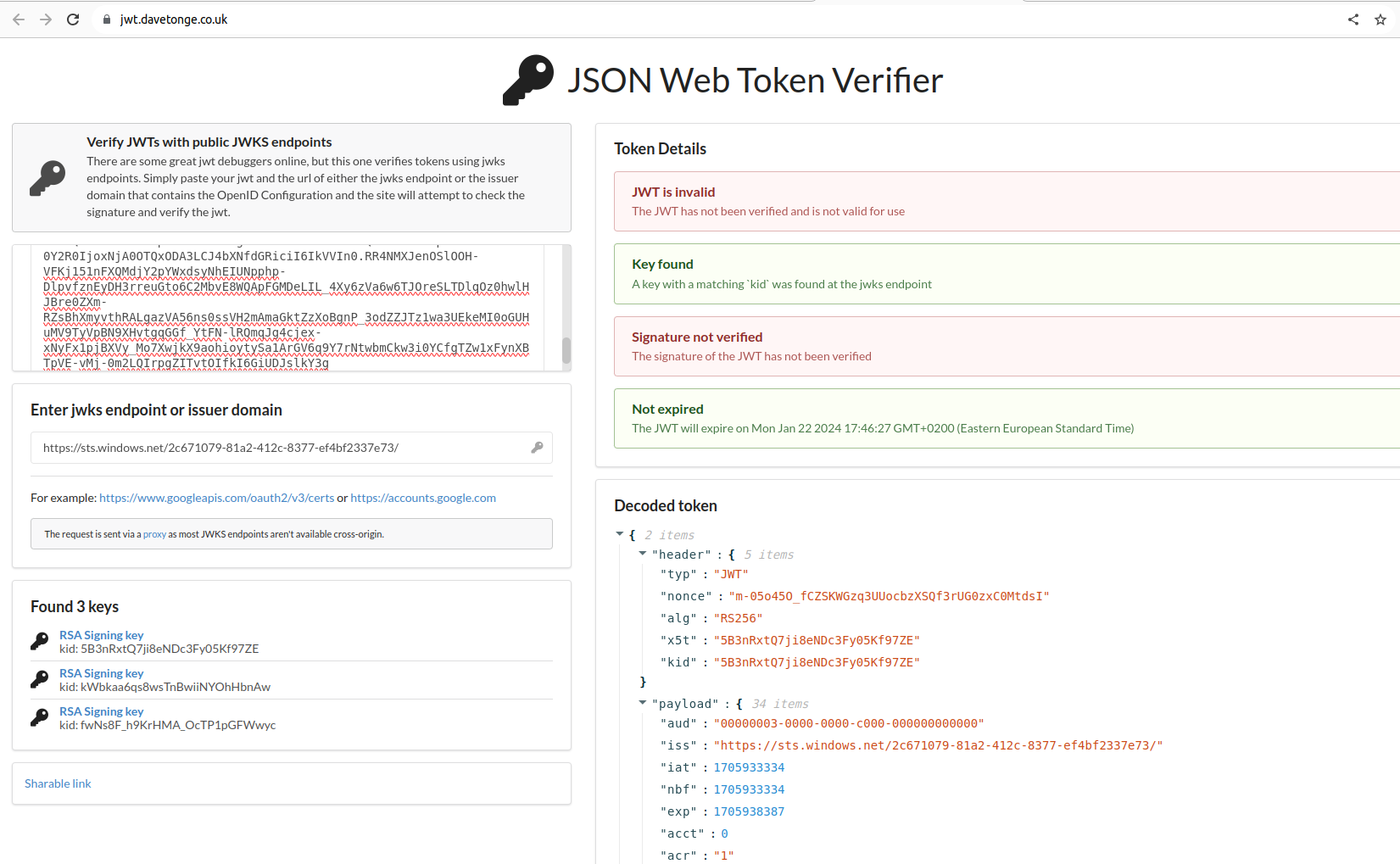The height and width of the screenshot is (864, 1400).
Task: Click the key icon beside kid kWbkaa6qs8wsTnBwiiNYOhHbnAw
Action: click(x=39, y=679)
